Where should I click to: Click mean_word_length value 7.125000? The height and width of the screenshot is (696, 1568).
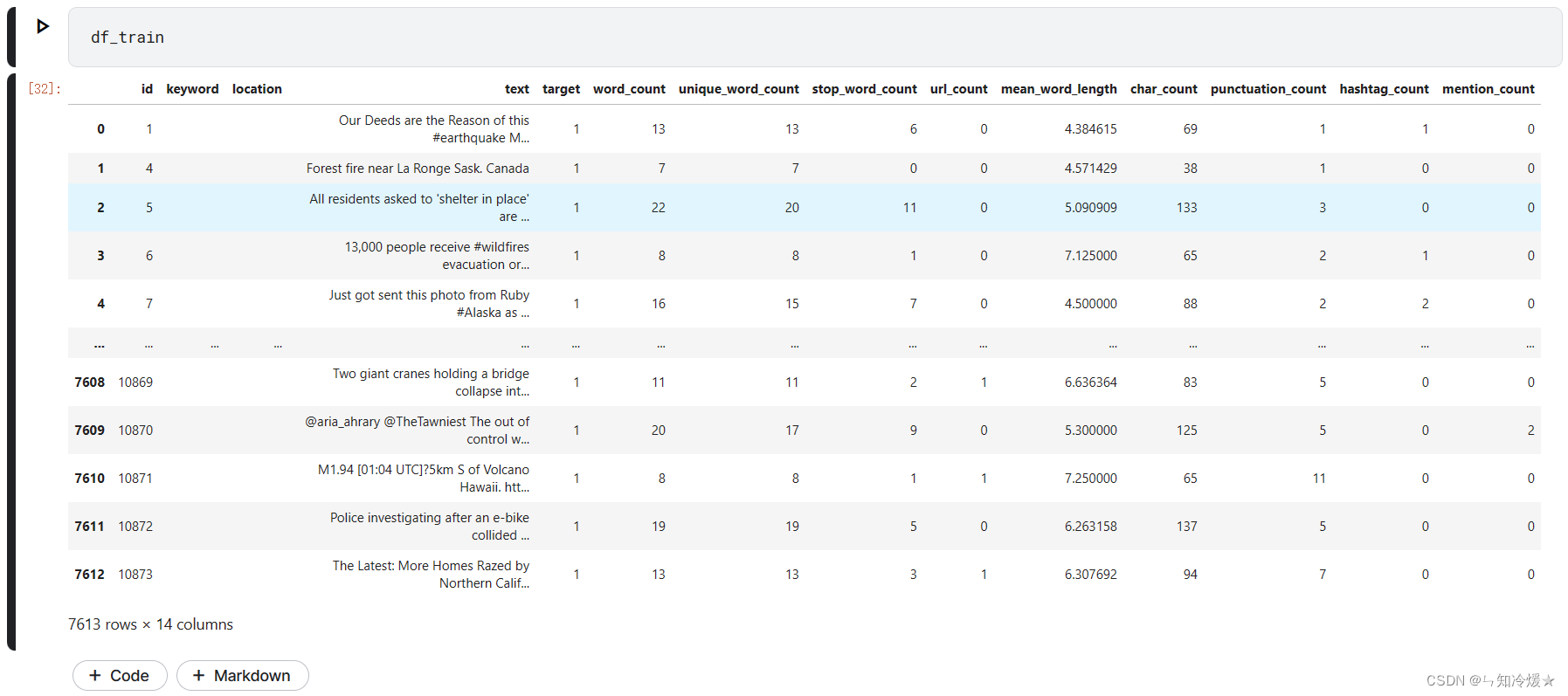tap(1090, 256)
